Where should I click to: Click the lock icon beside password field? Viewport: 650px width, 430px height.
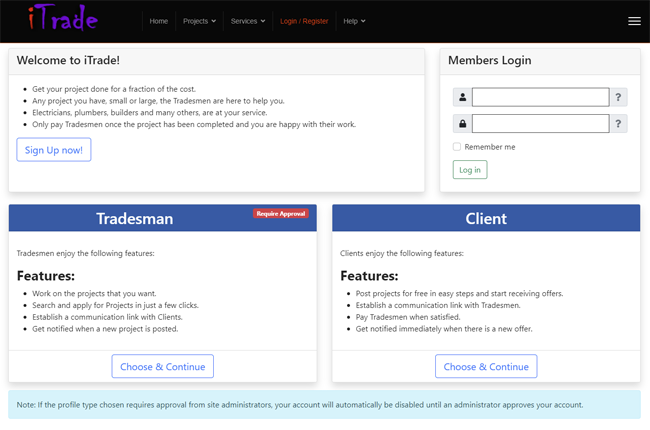click(x=462, y=124)
